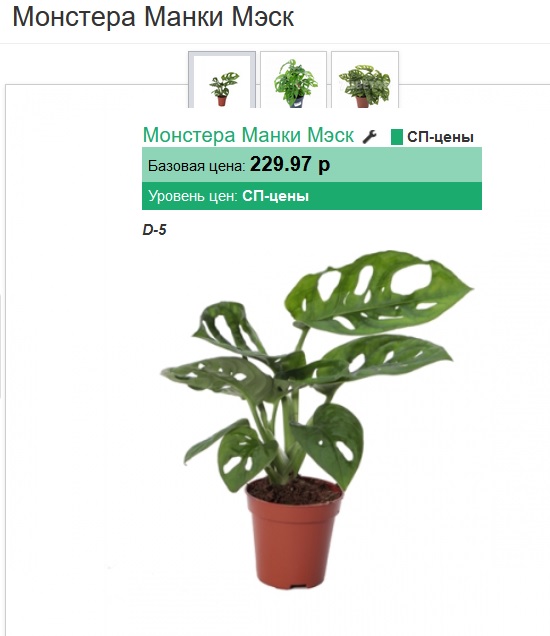Click the Уровень цен label
Viewport: 550px width, 636px height.
tap(193, 196)
